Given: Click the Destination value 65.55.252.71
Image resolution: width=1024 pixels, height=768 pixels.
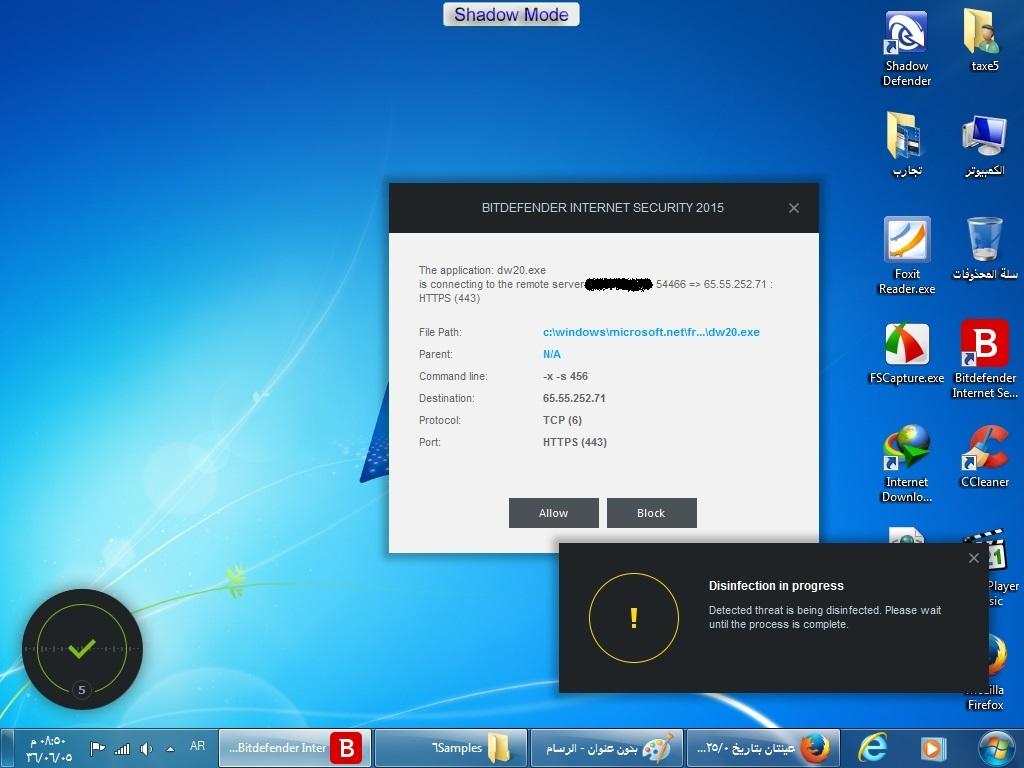Looking at the screenshot, I should (574, 398).
